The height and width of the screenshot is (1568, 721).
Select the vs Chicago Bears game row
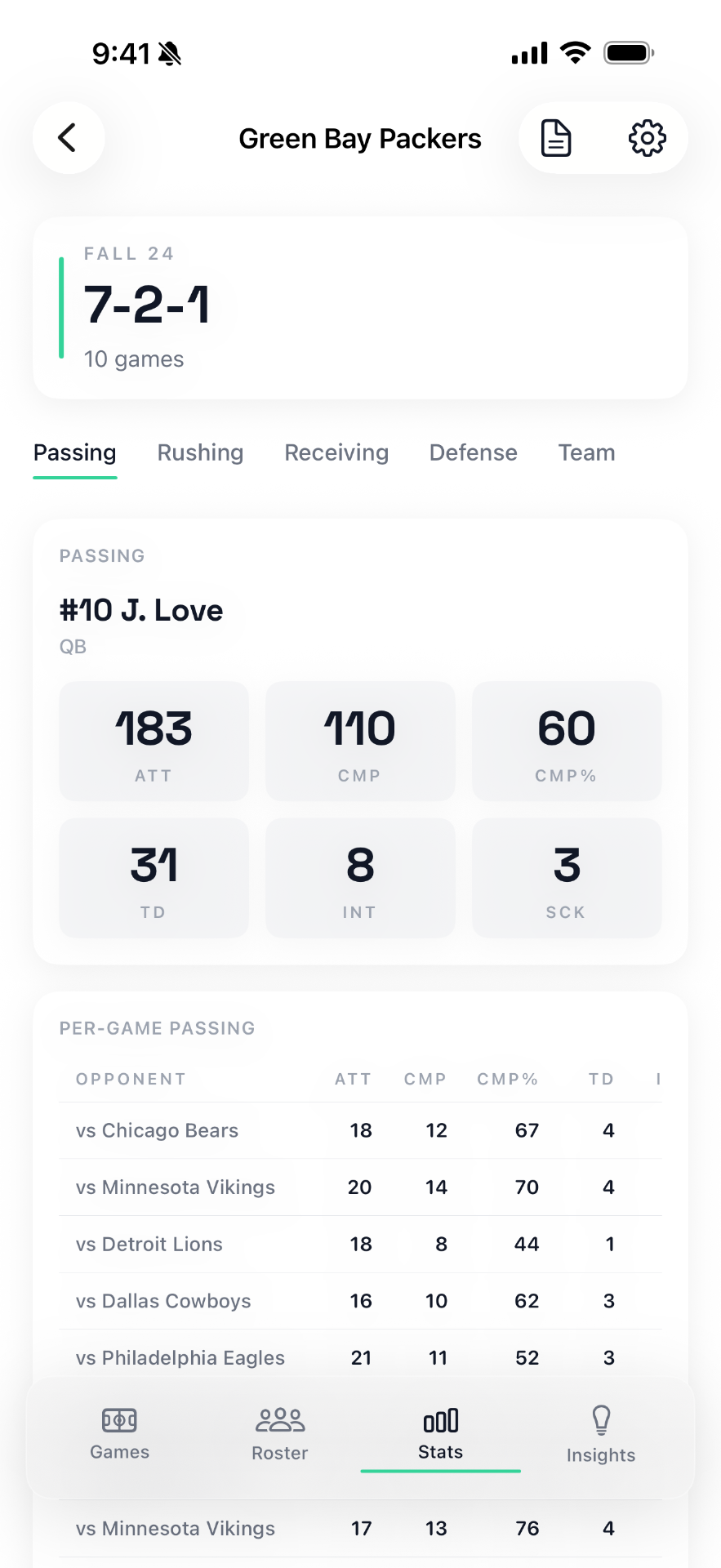coord(360,1130)
